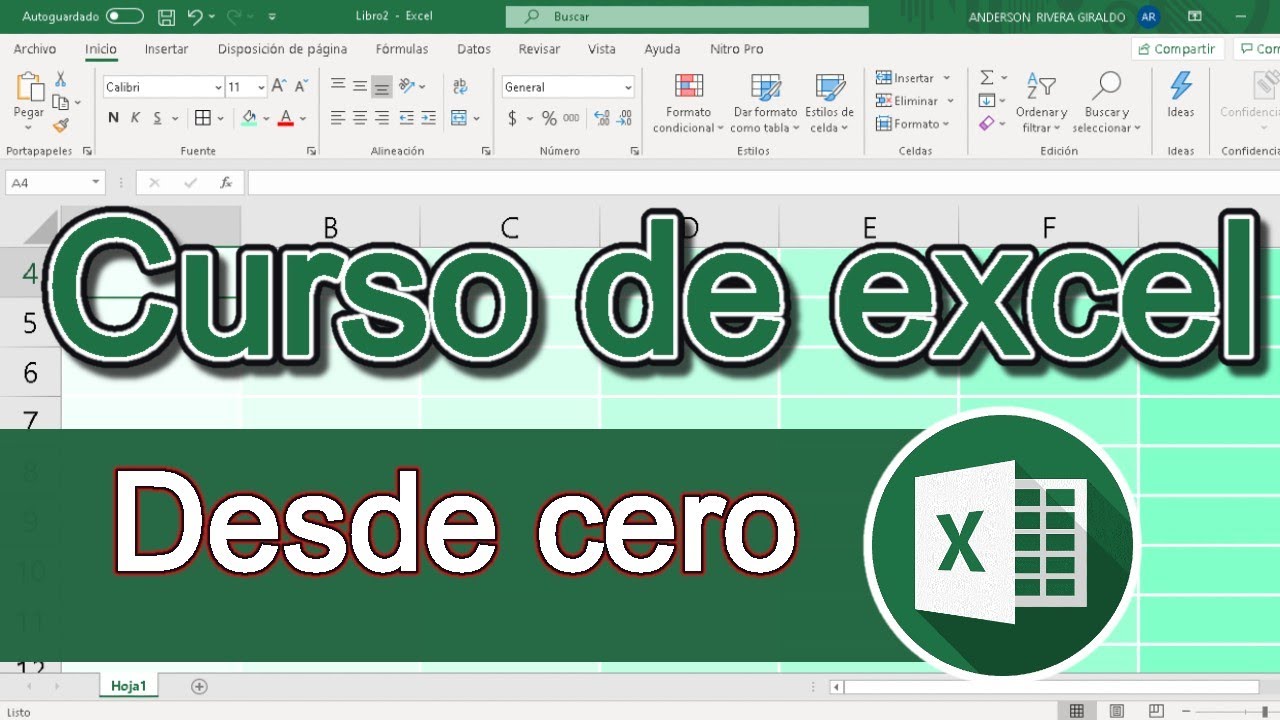
Task: Open the font color dropdown arrow
Action: click(x=303, y=118)
